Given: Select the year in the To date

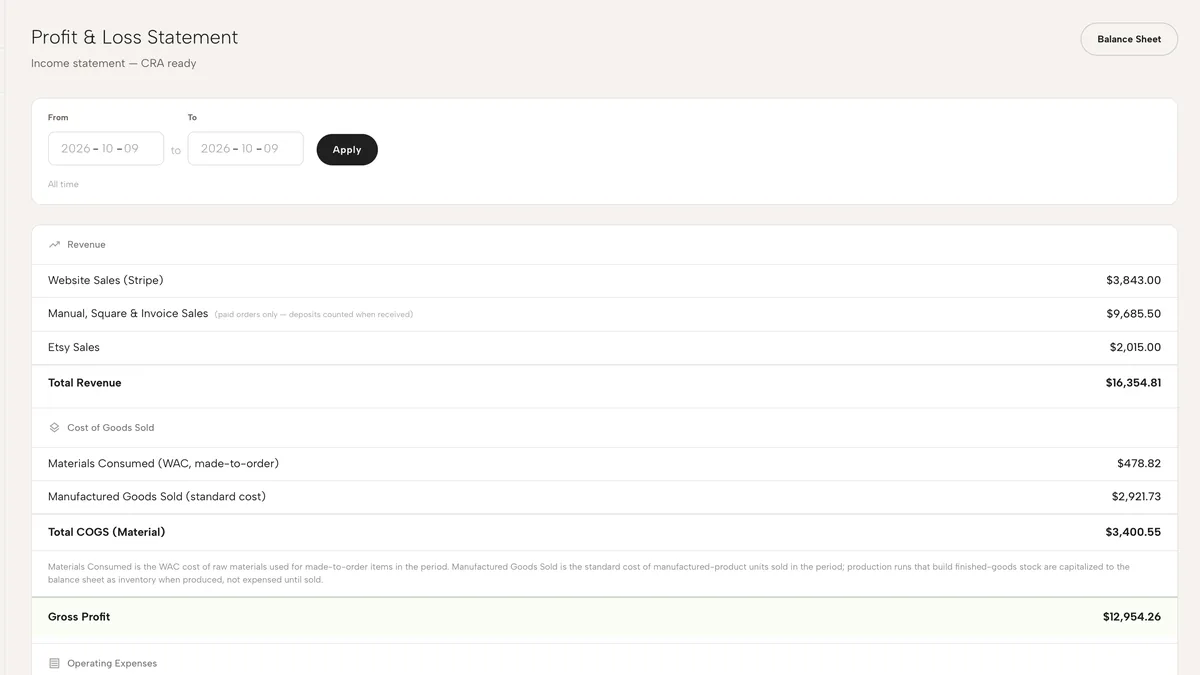Looking at the screenshot, I should pyautogui.click(x=216, y=149).
